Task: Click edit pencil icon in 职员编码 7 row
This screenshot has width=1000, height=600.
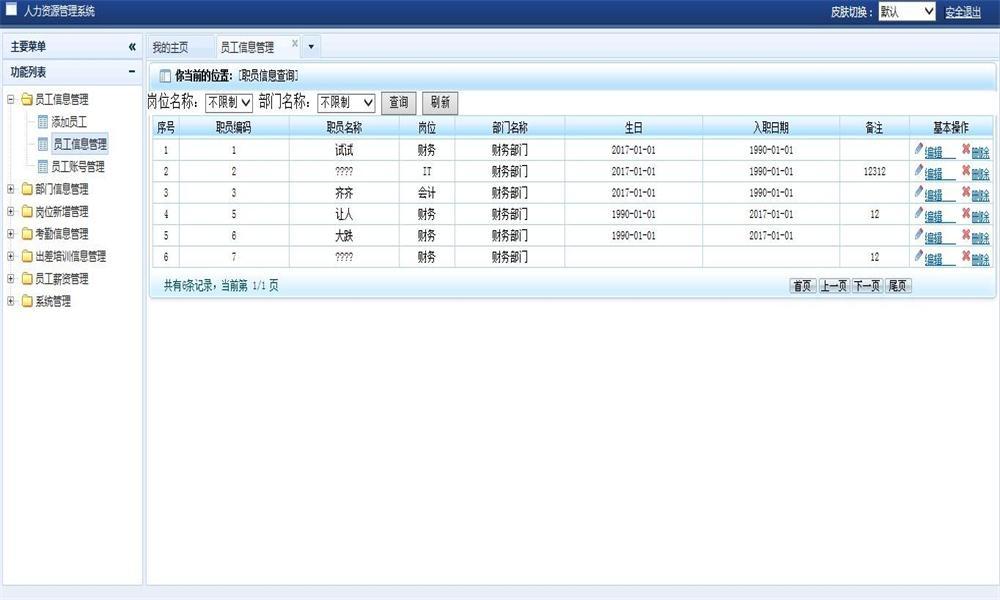Action: pos(918,256)
